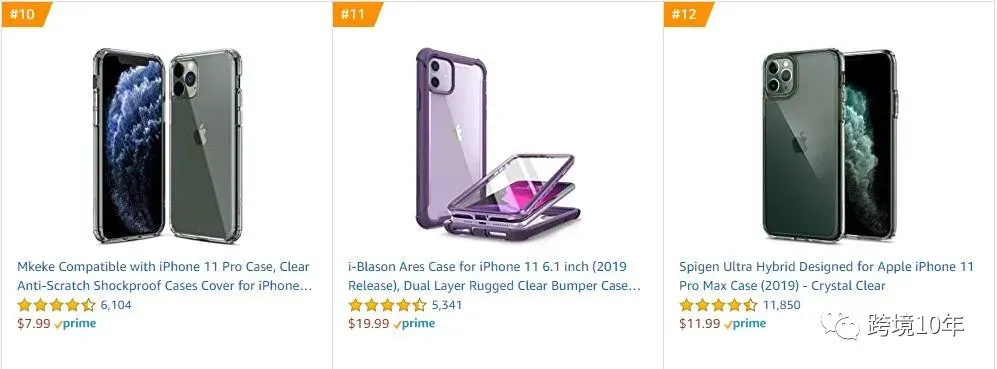This screenshot has height=369, width=997.
Task: Click the #12 rank badge
Action: pyautogui.click(x=688, y=15)
